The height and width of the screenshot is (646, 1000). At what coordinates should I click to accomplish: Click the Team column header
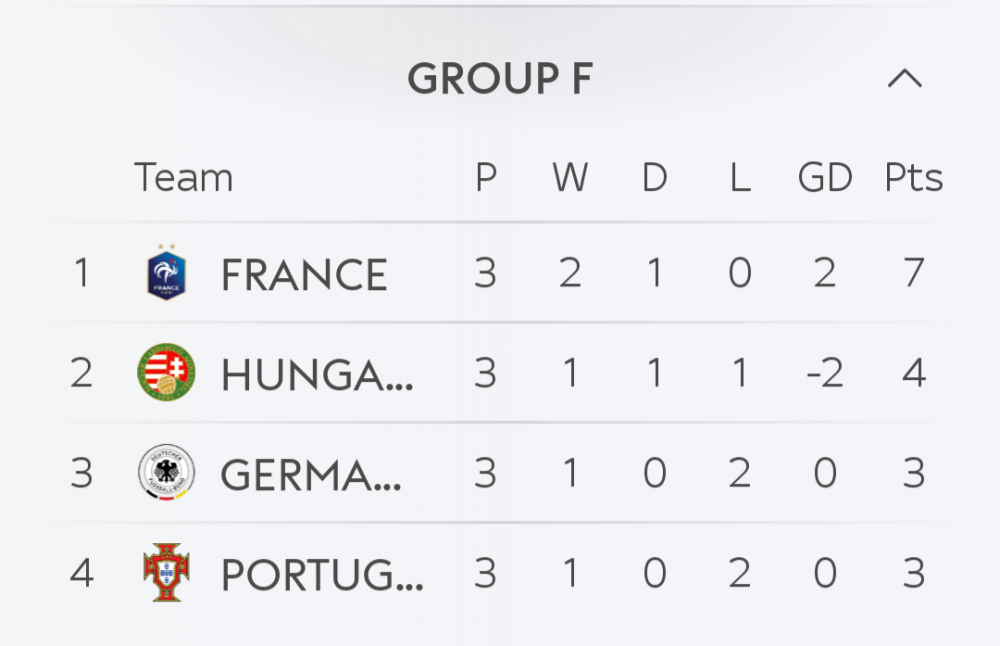(x=183, y=178)
